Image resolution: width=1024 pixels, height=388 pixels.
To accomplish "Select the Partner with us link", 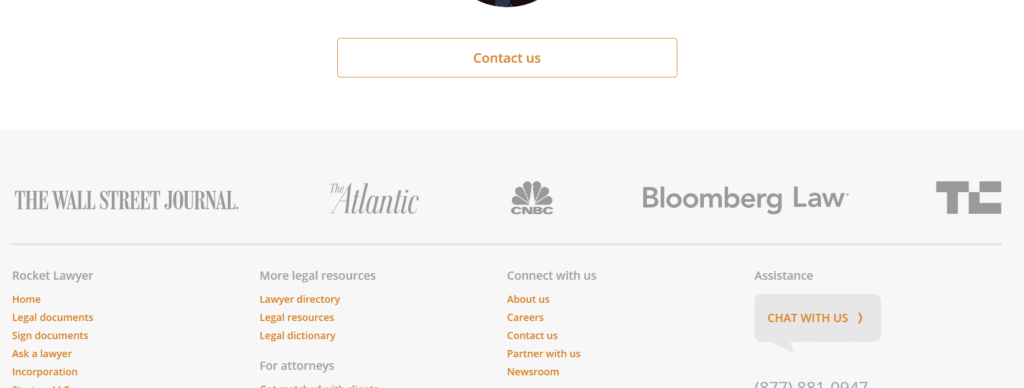I will click(543, 354).
